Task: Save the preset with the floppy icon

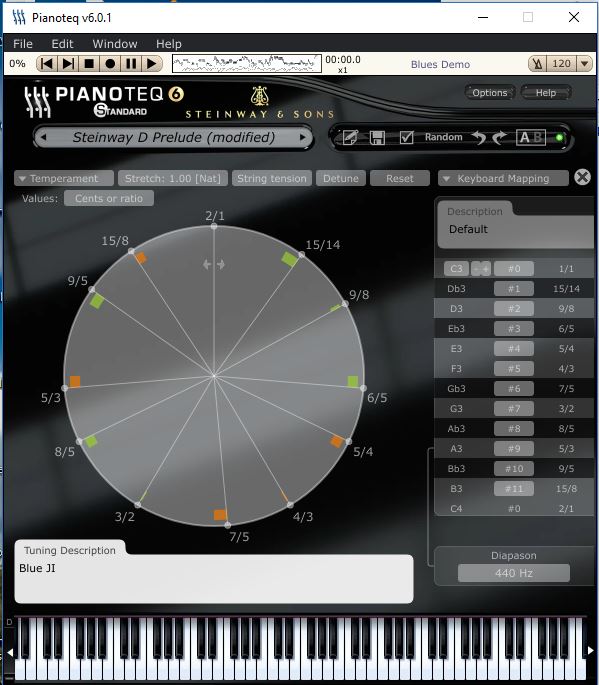Action: tap(377, 138)
